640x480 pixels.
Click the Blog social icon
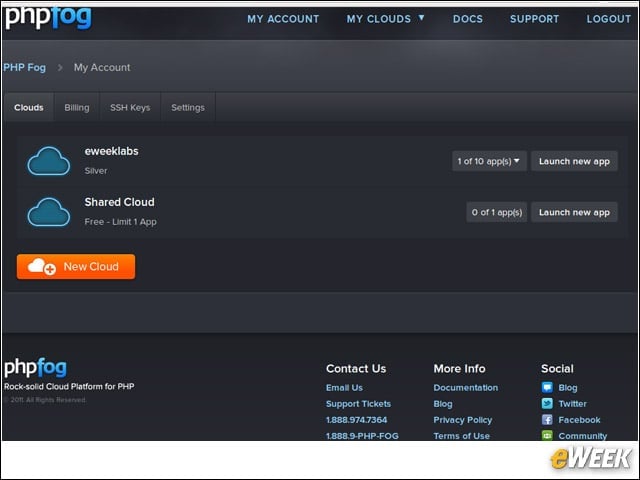click(547, 387)
